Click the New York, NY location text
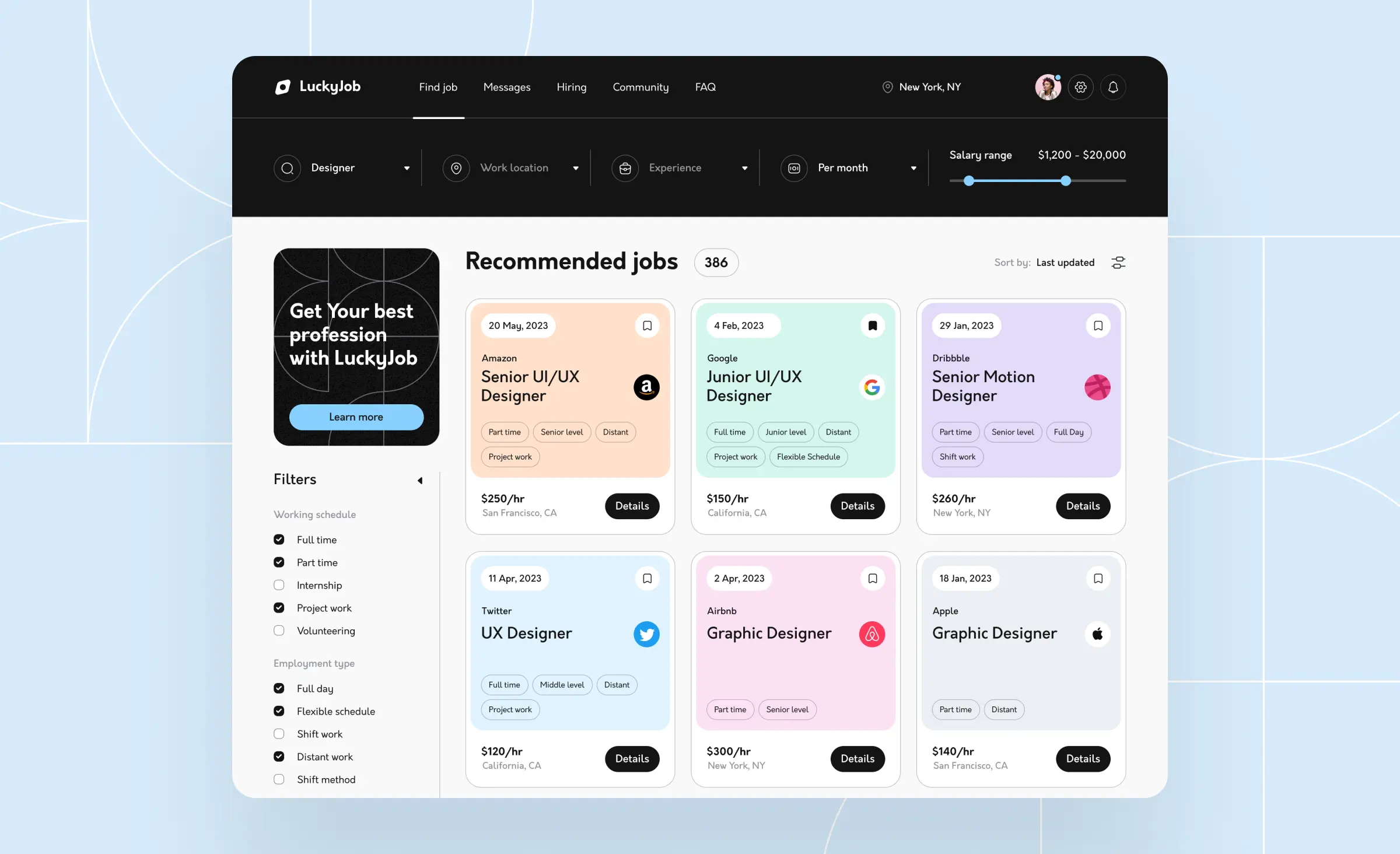Viewport: 1400px width, 854px height. coord(930,87)
